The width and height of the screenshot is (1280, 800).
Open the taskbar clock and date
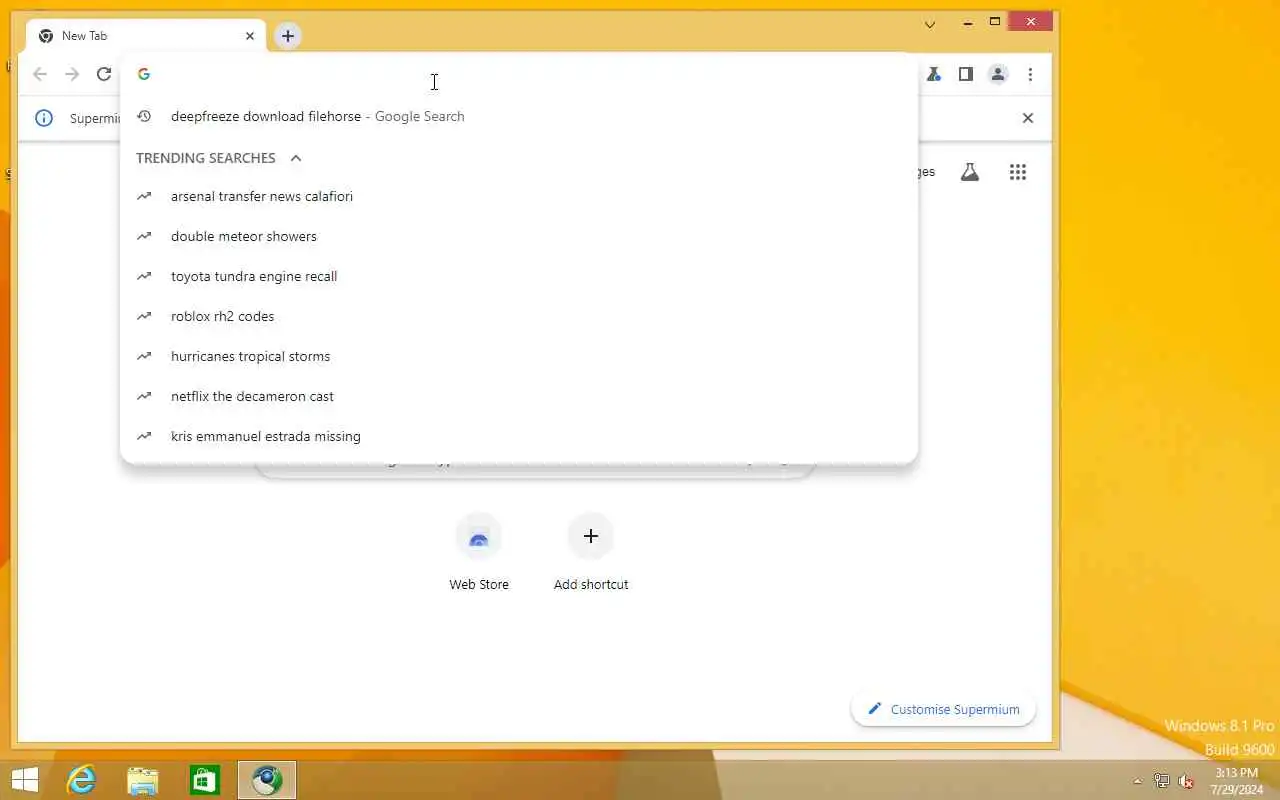click(1236, 780)
